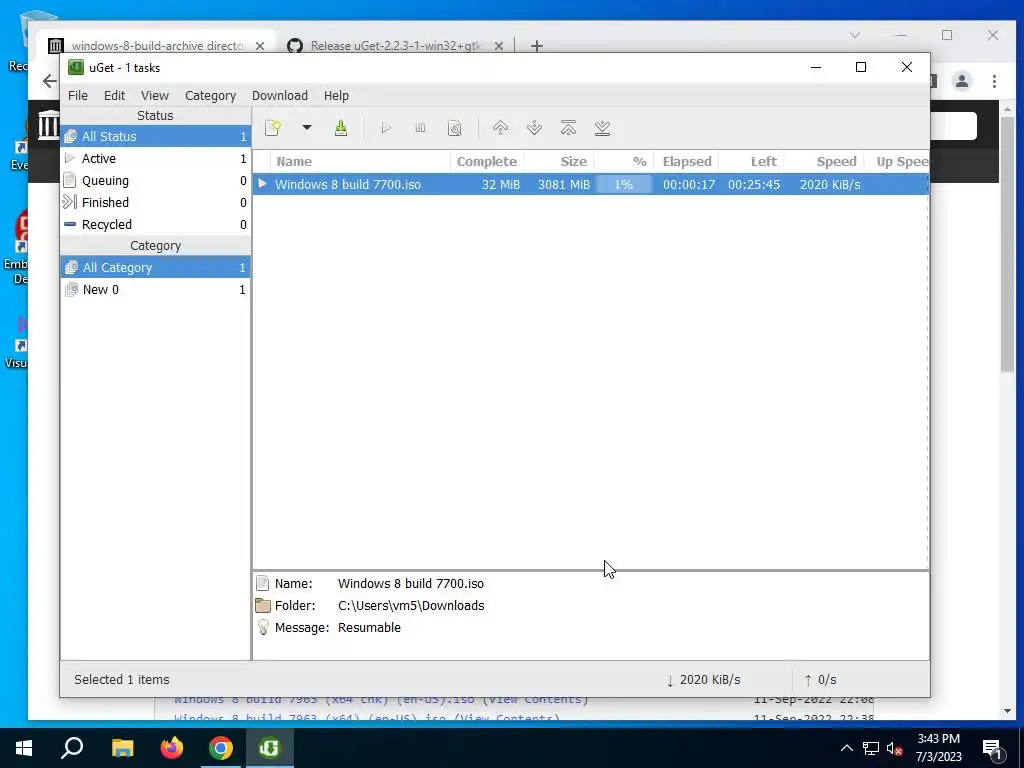Click the 2020 KiB/s speed value in the download row

tap(830, 185)
